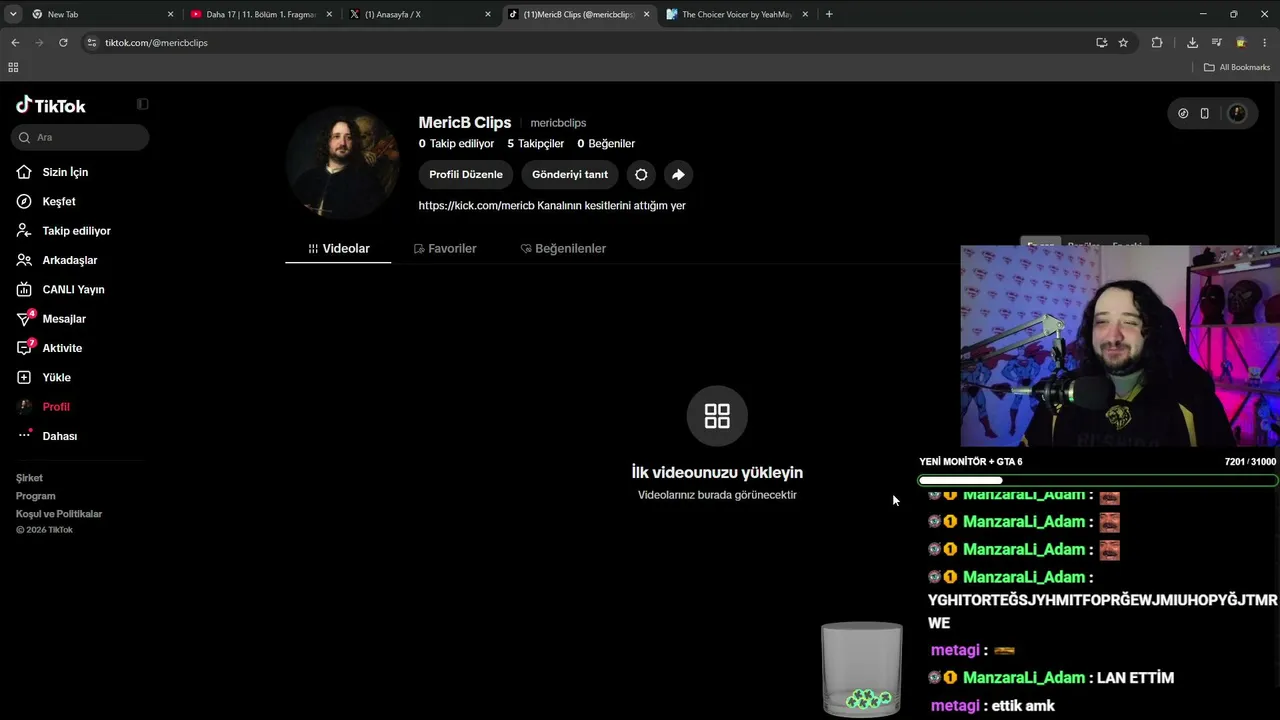The height and width of the screenshot is (720, 1280).
Task: Open Chrome downloads
Action: 1192,42
